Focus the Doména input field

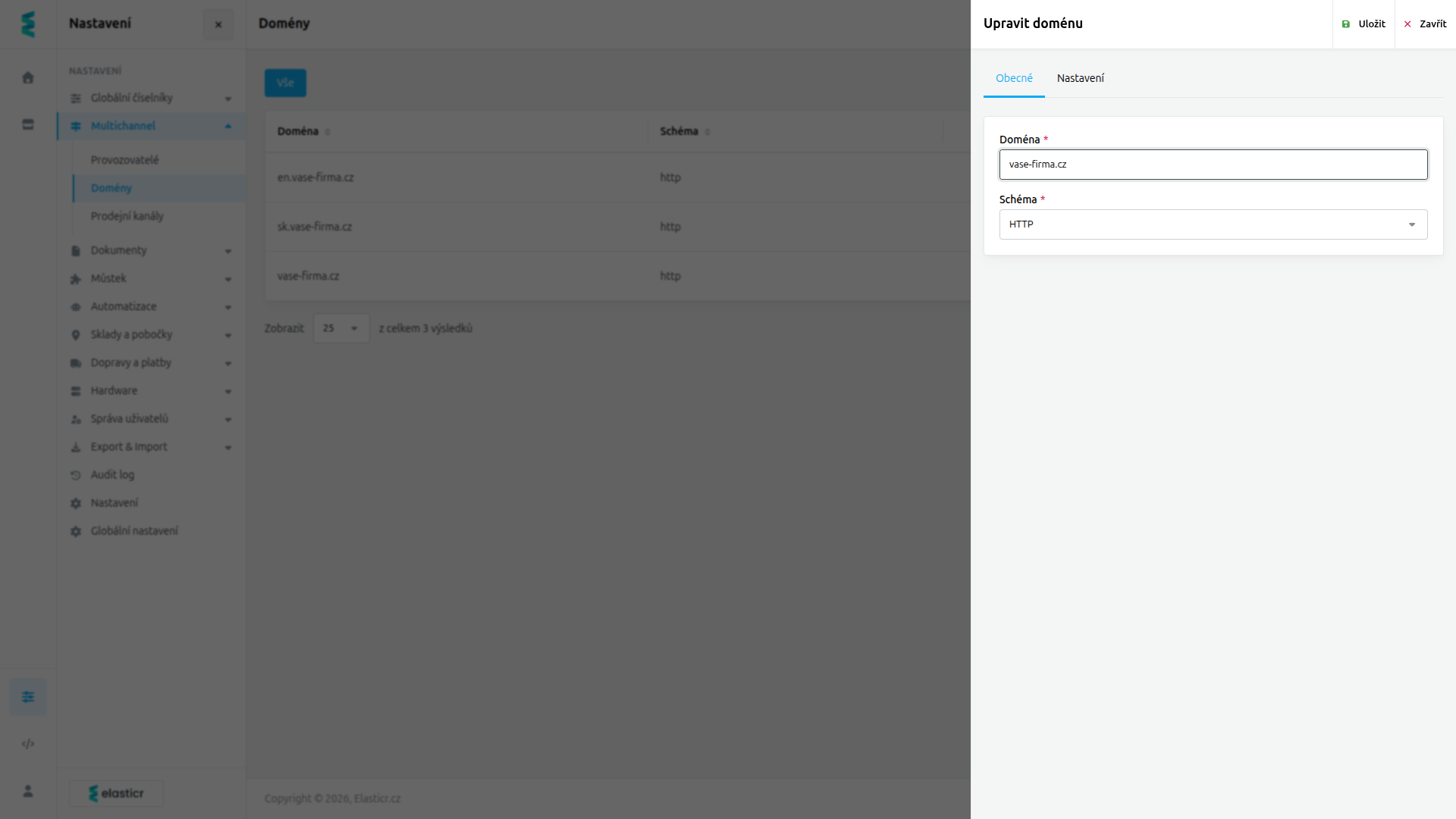[1213, 165]
